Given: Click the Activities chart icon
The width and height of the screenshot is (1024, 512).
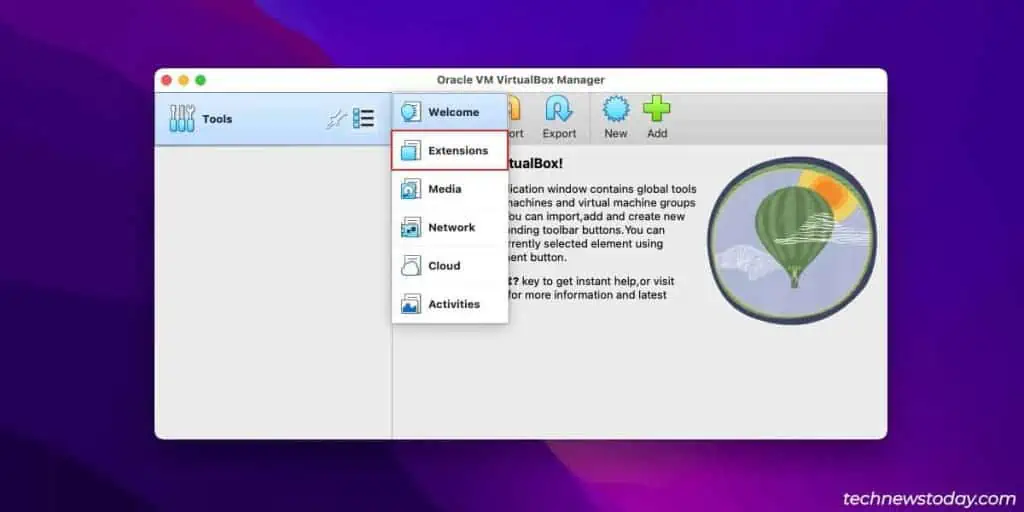Looking at the screenshot, I should pos(411,304).
